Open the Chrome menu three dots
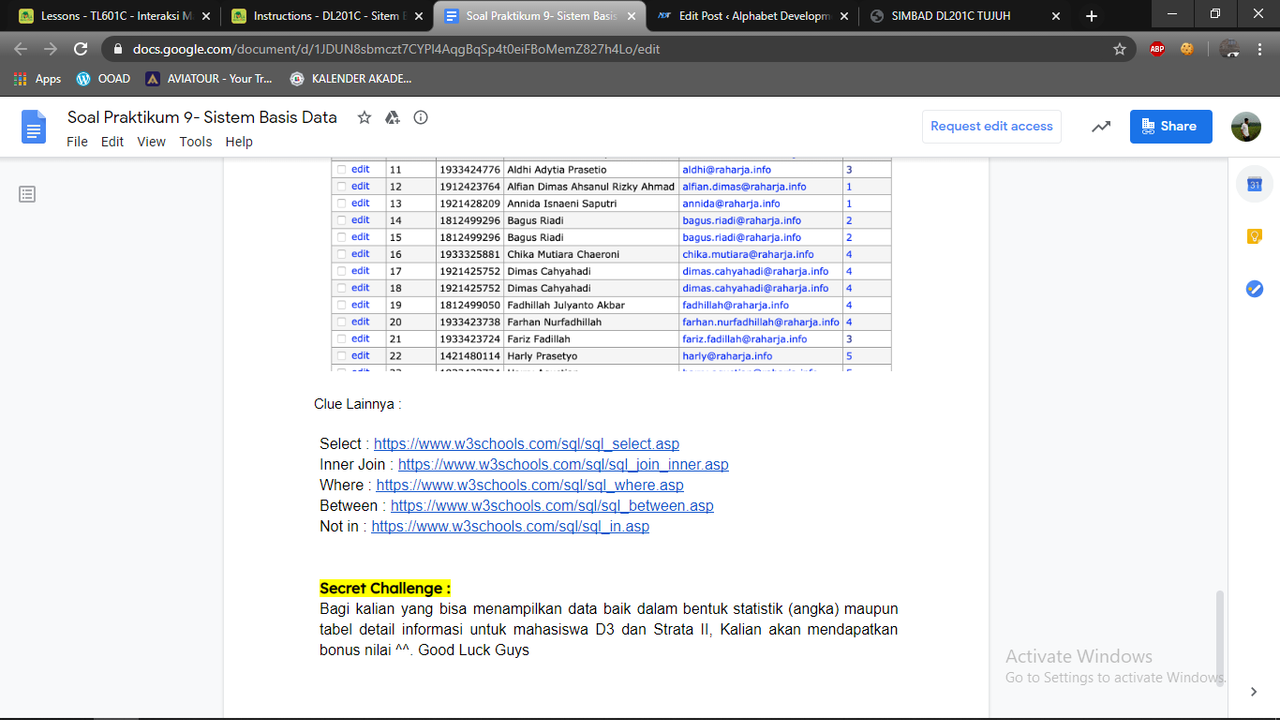Screen dimensions: 1280x720 click(1261, 48)
